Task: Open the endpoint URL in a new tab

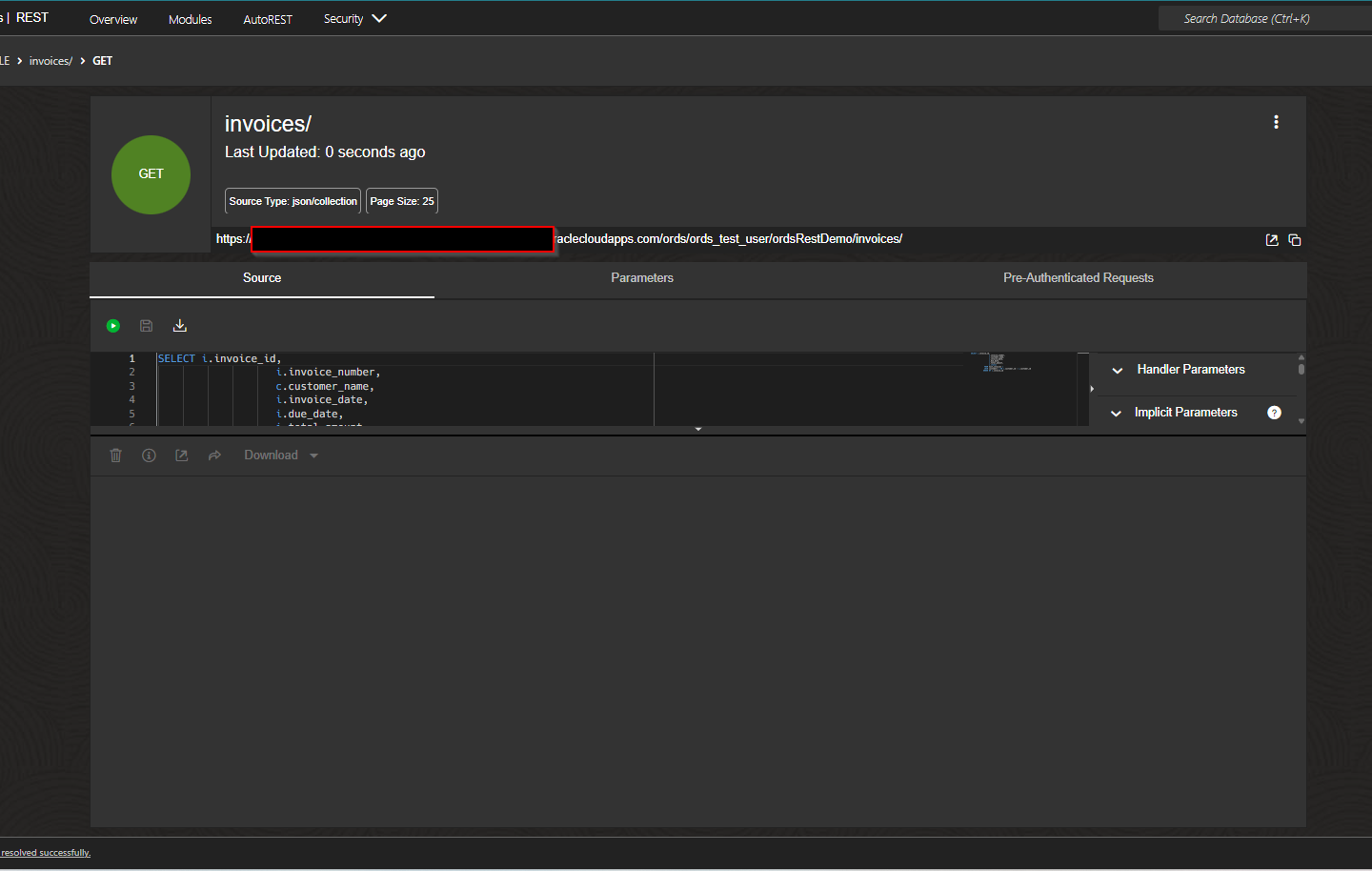Action: (x=1271, y=239)
